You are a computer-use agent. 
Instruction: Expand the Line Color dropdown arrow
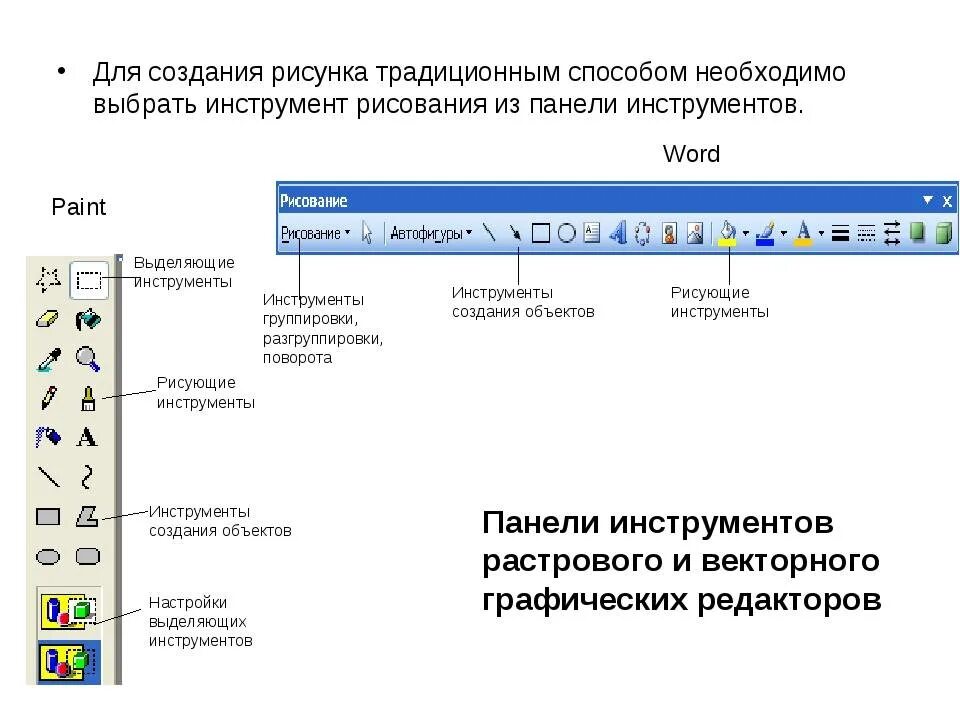(783, 233)
